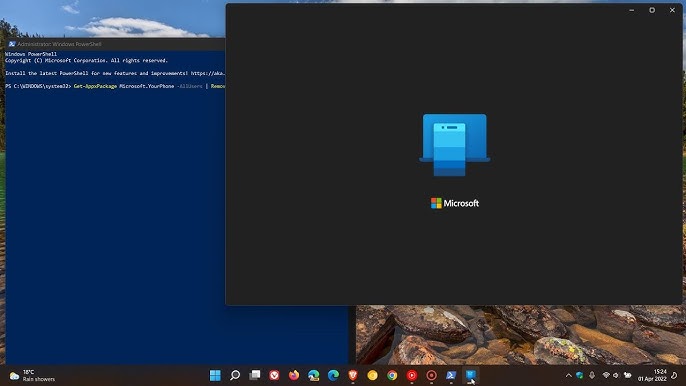Viewport: 686px width, 386px height.
Task: Click the microphone icon in the system tray
Action: [x=592, y=375]
